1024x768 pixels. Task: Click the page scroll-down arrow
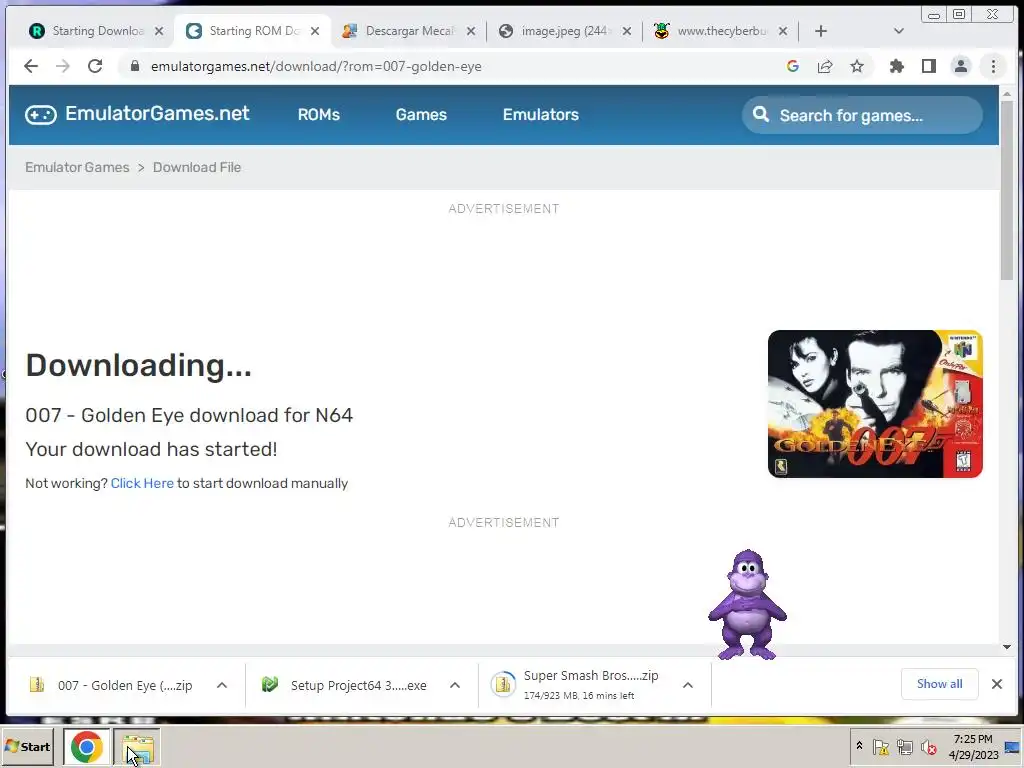click(1006, 647)
